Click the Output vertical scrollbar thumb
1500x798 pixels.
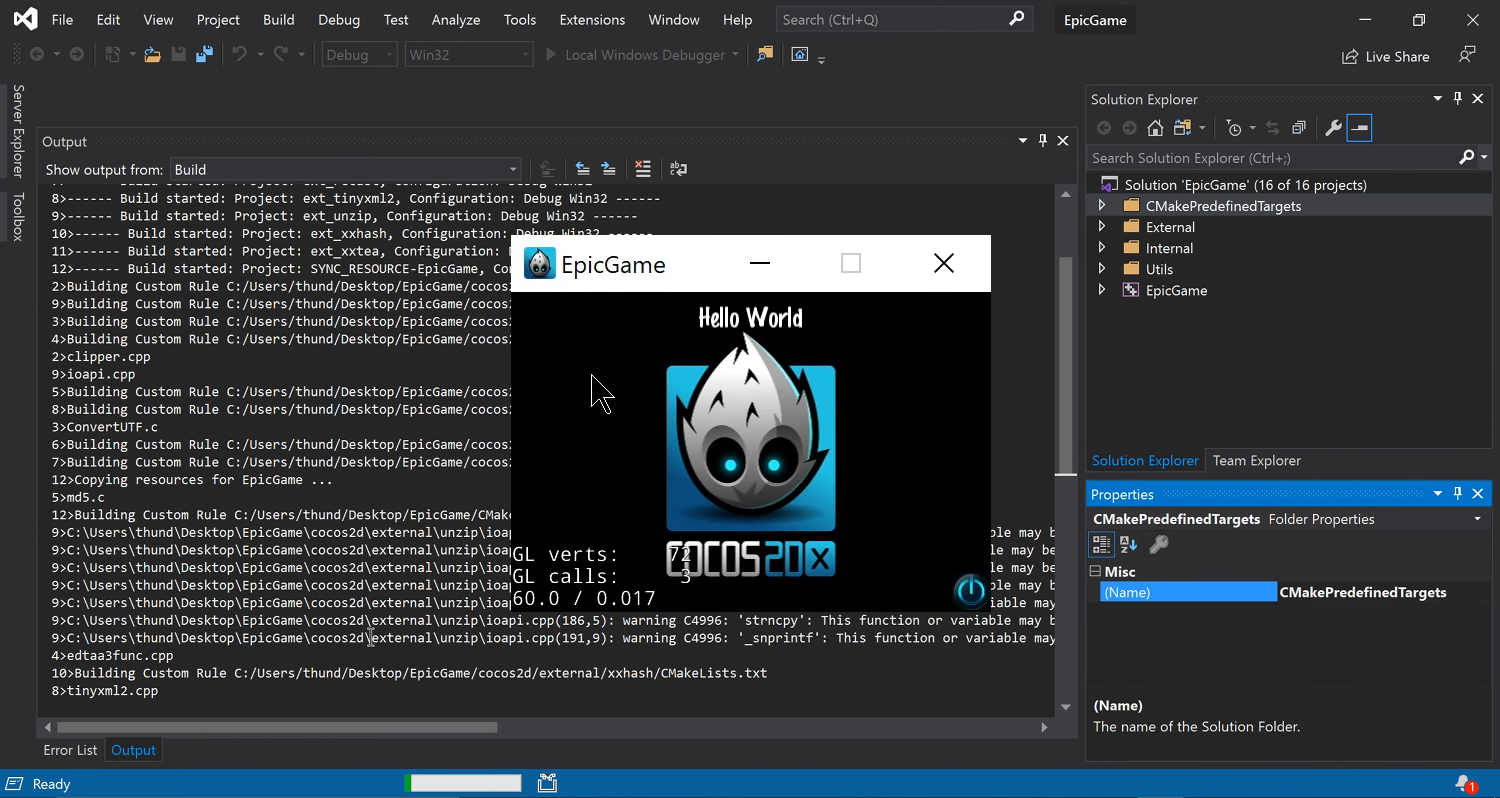click(1066, 366)
